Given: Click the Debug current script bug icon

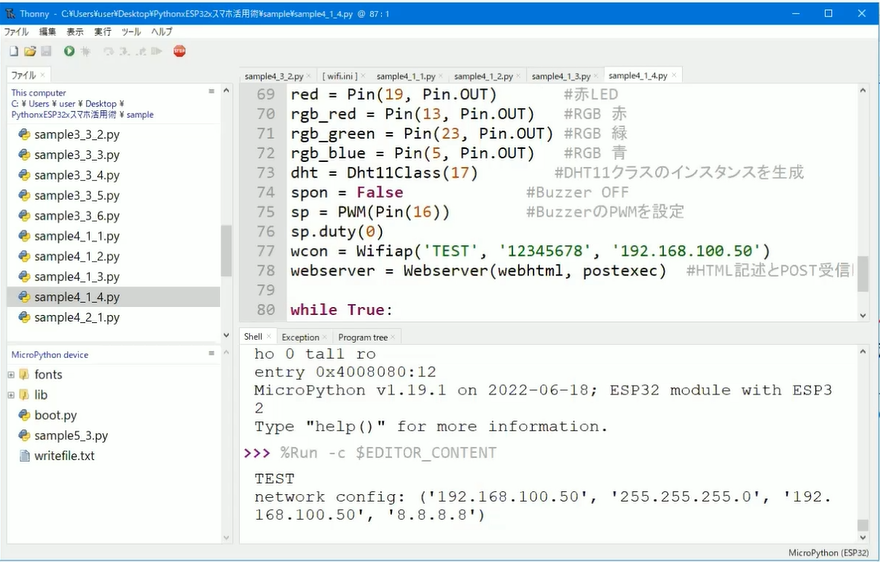Looking at the screenshot, I should pos(87,51).
